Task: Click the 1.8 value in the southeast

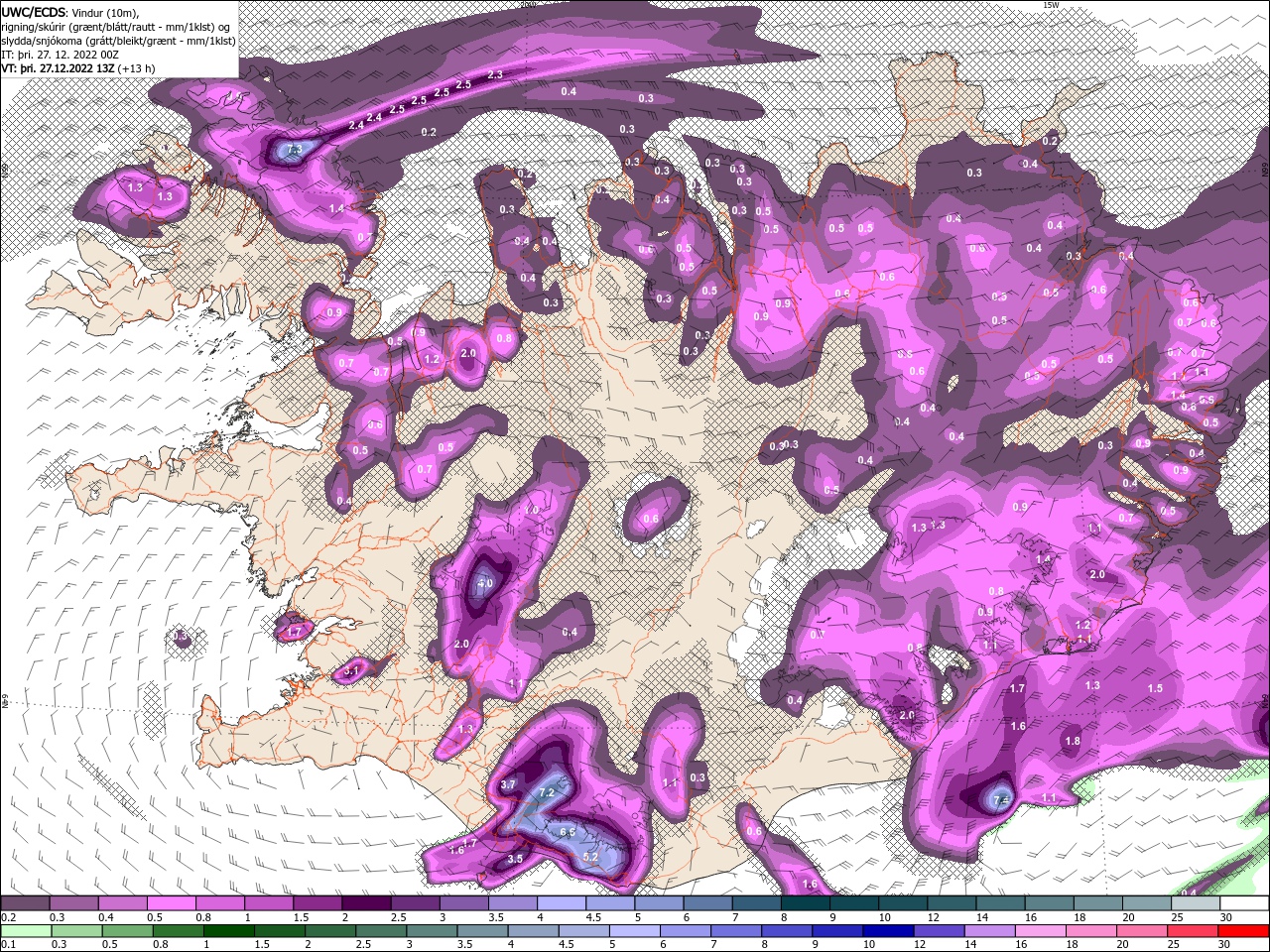Action: coord(1072,741)
